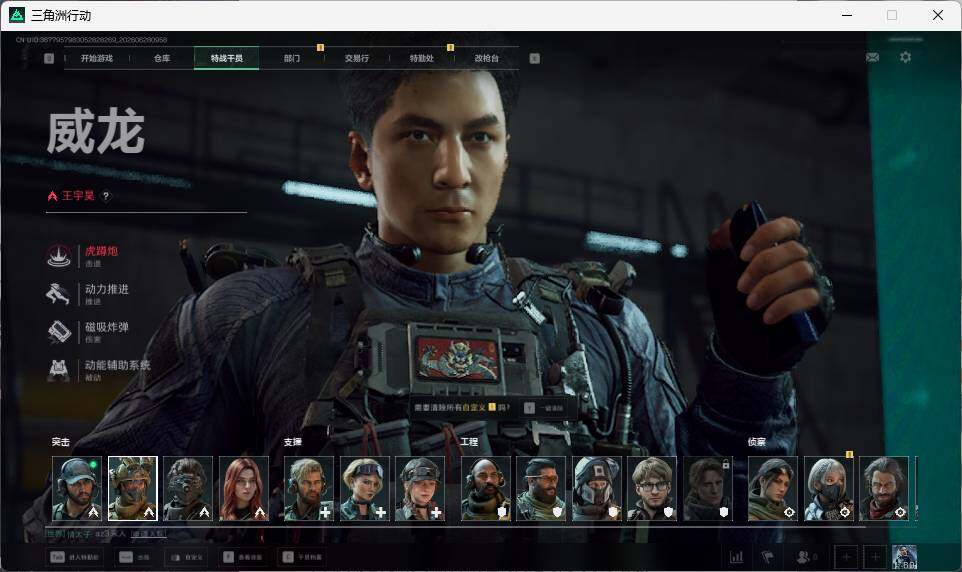The height and width of the screenshot is (572, 962).
Task: Select the 磁吸炸弹 skill icon
Action: [x=59, y=331]
